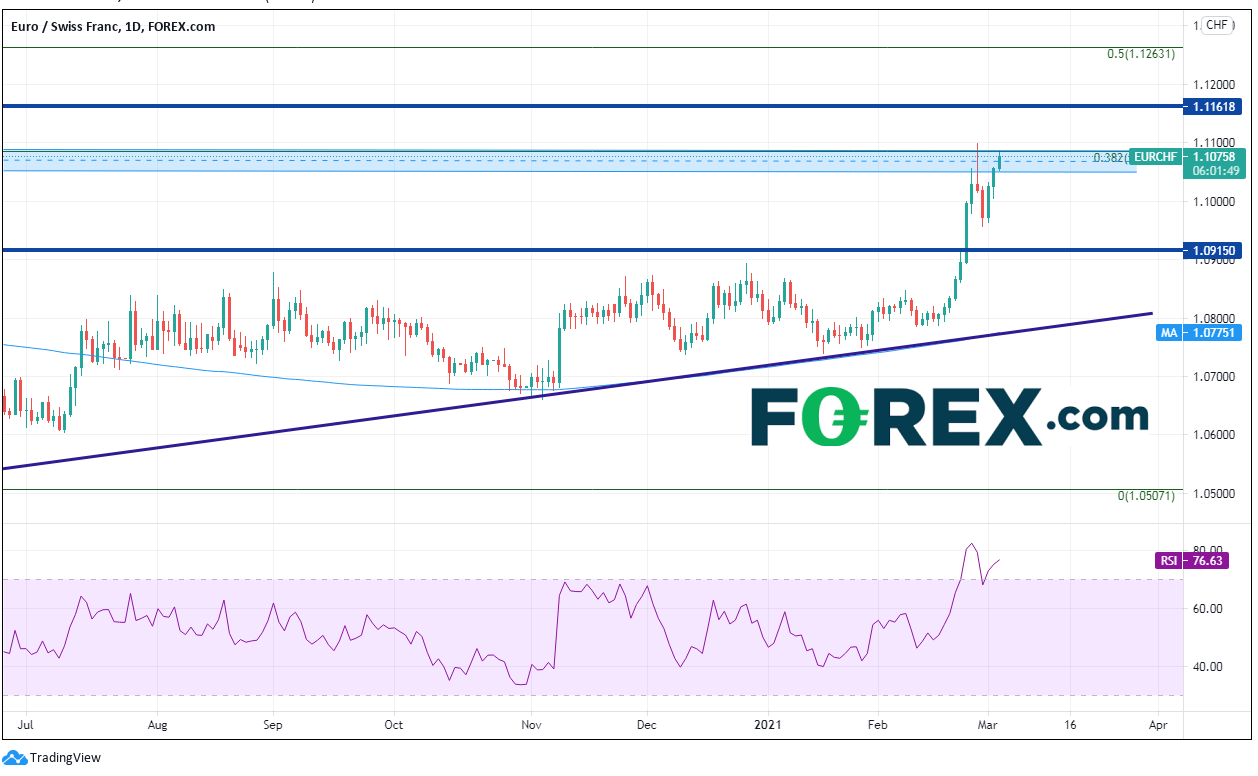Click the 0(1.05071) Fibonacci level label
Screen dimensions: 1258x776
click(1148, 496)
